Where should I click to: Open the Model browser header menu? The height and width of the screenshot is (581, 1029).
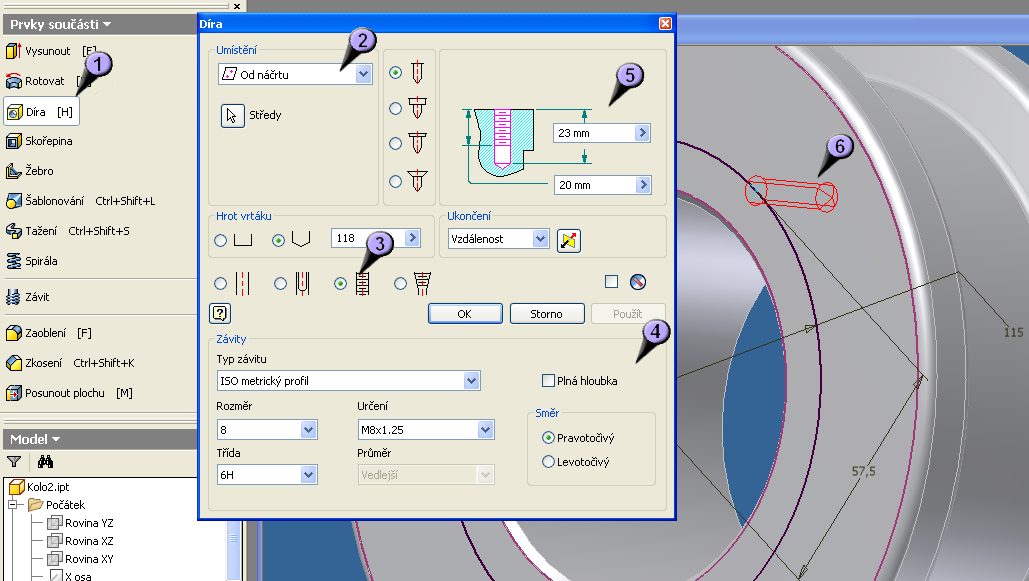(x=35, y=439)
